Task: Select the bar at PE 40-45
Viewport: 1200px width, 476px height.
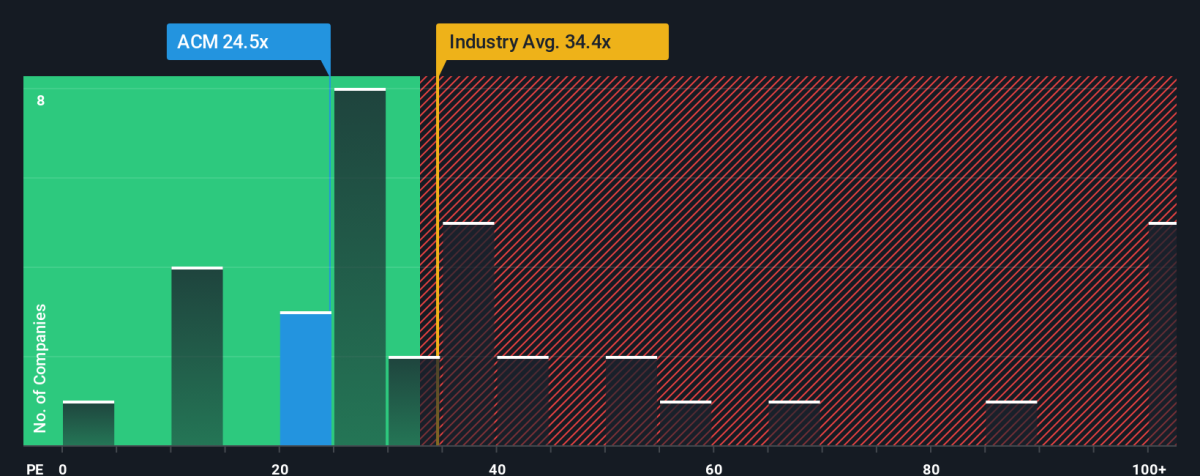Action: (523, 401)
